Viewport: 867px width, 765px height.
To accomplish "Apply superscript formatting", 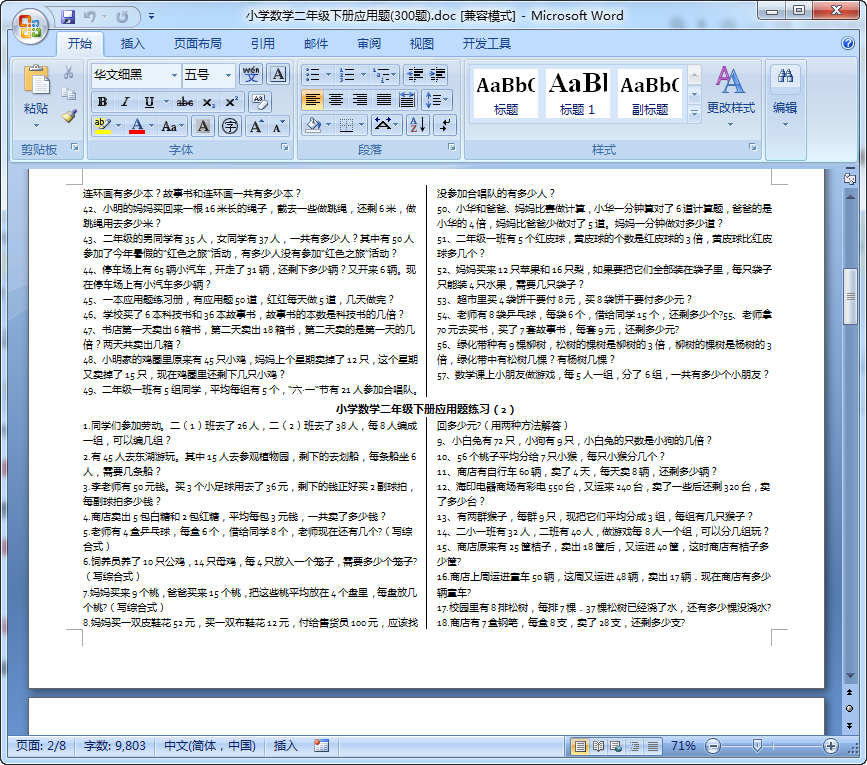I will pyautogui.click(x=231, y=102).
